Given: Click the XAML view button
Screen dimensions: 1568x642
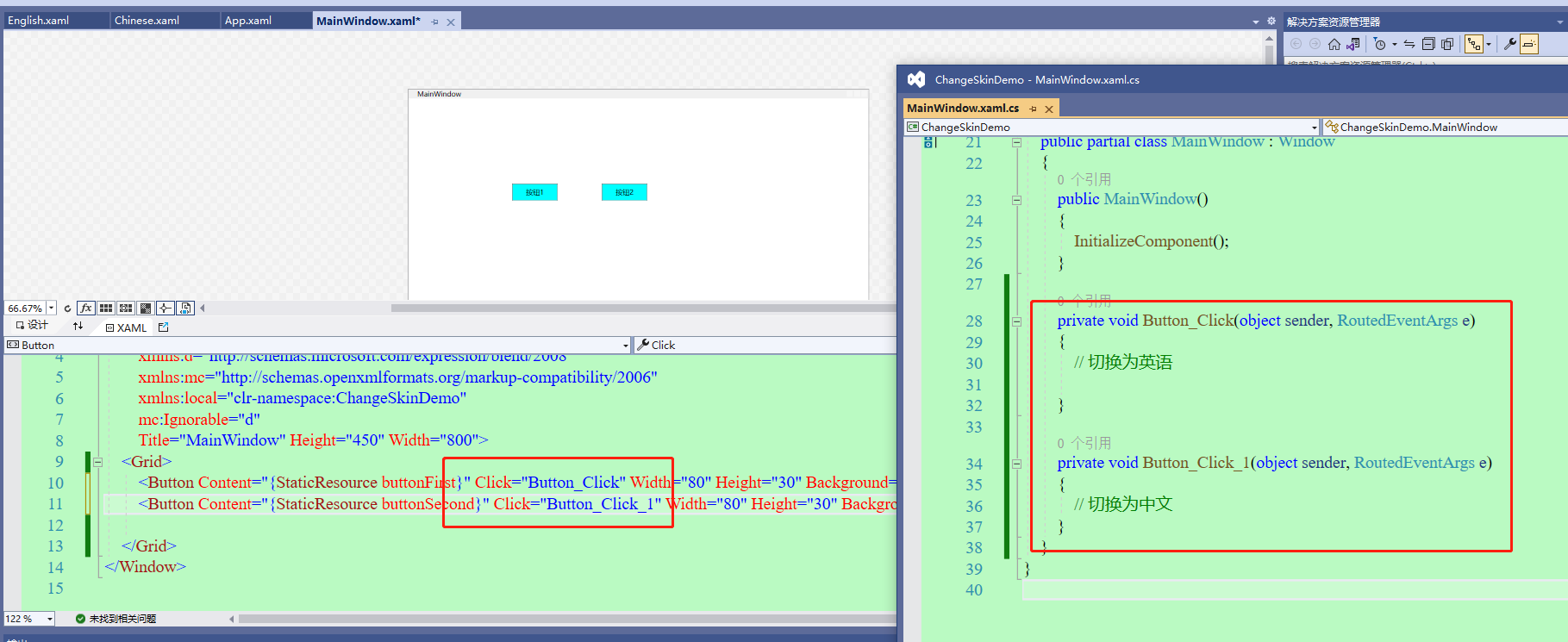Looking at the screenshot, I should coord(126,327).
